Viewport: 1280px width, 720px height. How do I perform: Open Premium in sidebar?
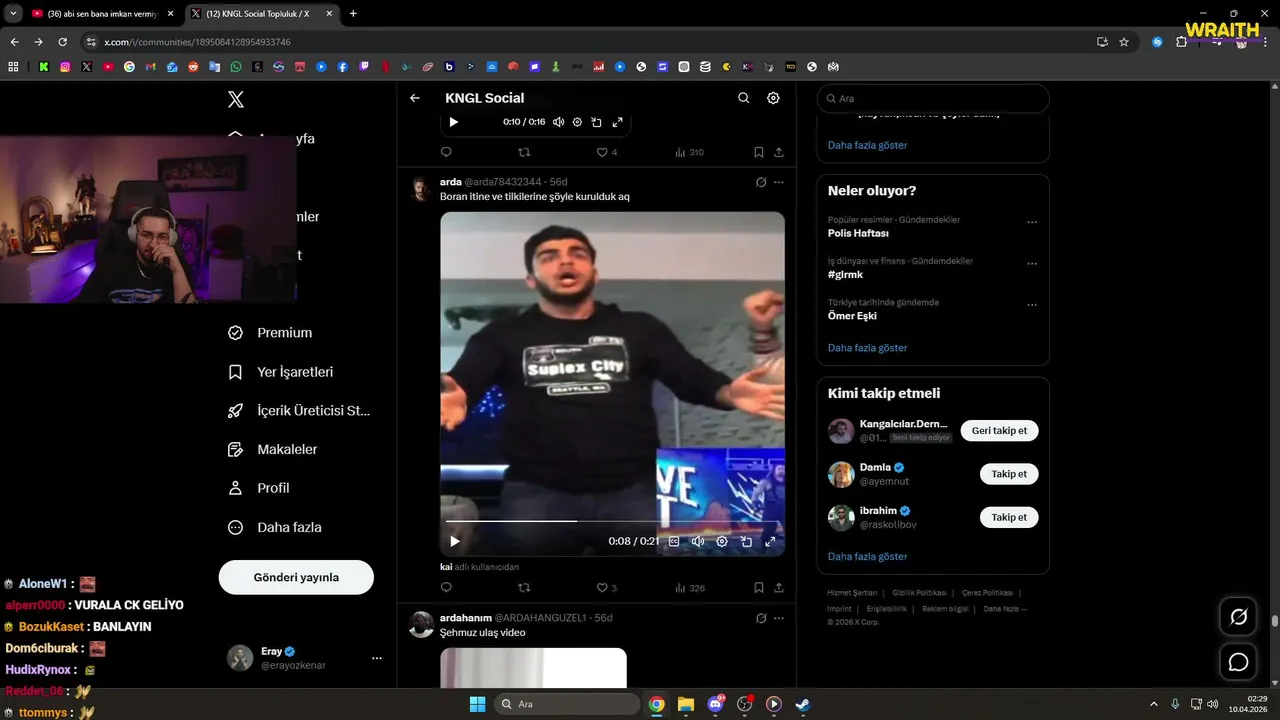[x=271, y=333]
